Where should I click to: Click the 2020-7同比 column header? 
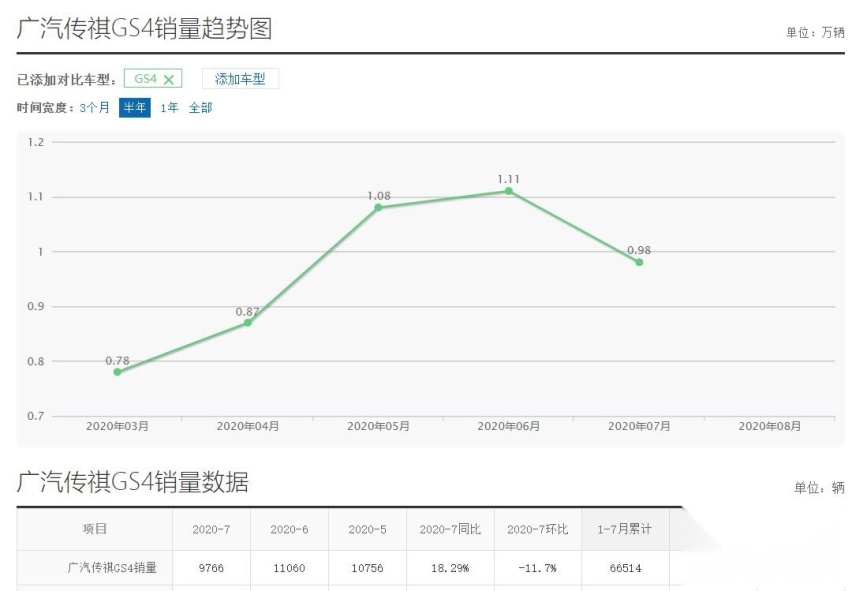point(450,529)
